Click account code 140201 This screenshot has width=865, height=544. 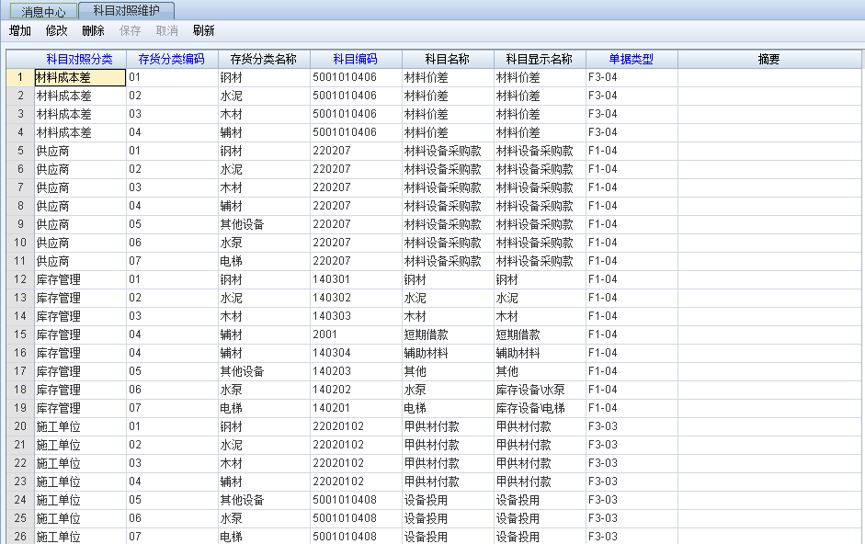[356, 408]
